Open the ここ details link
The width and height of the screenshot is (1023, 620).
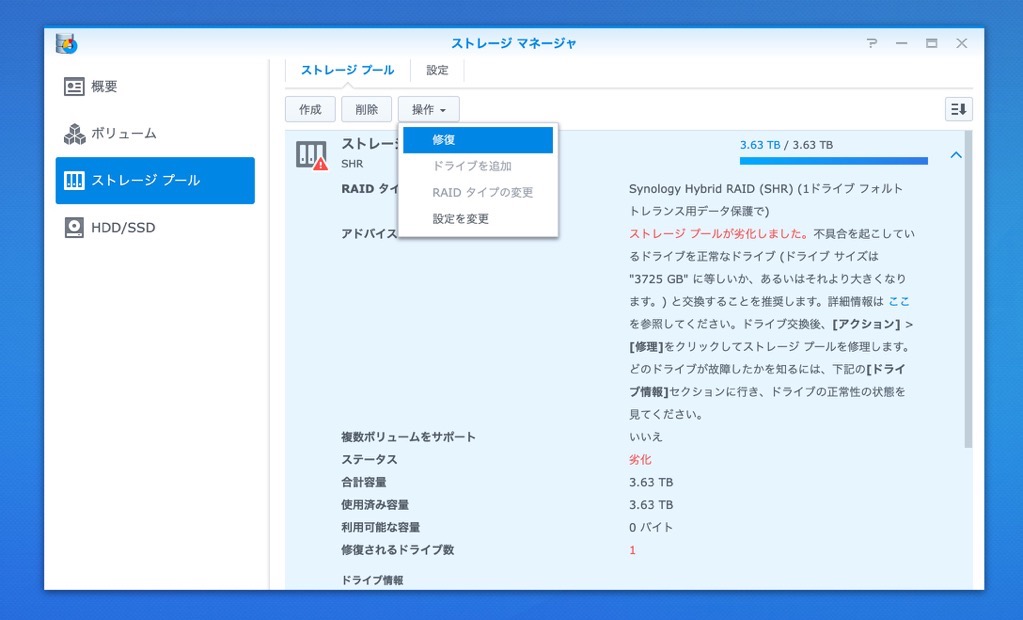(899, 302)
